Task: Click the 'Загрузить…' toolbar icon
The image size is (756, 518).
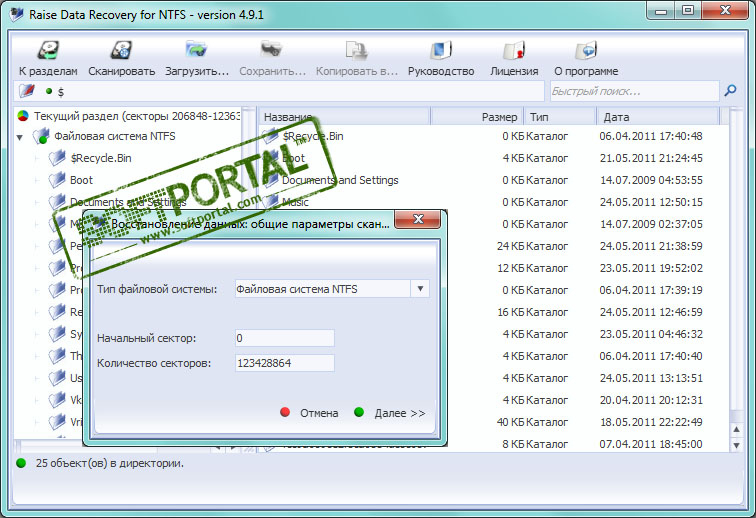Action: pos(196,50)
